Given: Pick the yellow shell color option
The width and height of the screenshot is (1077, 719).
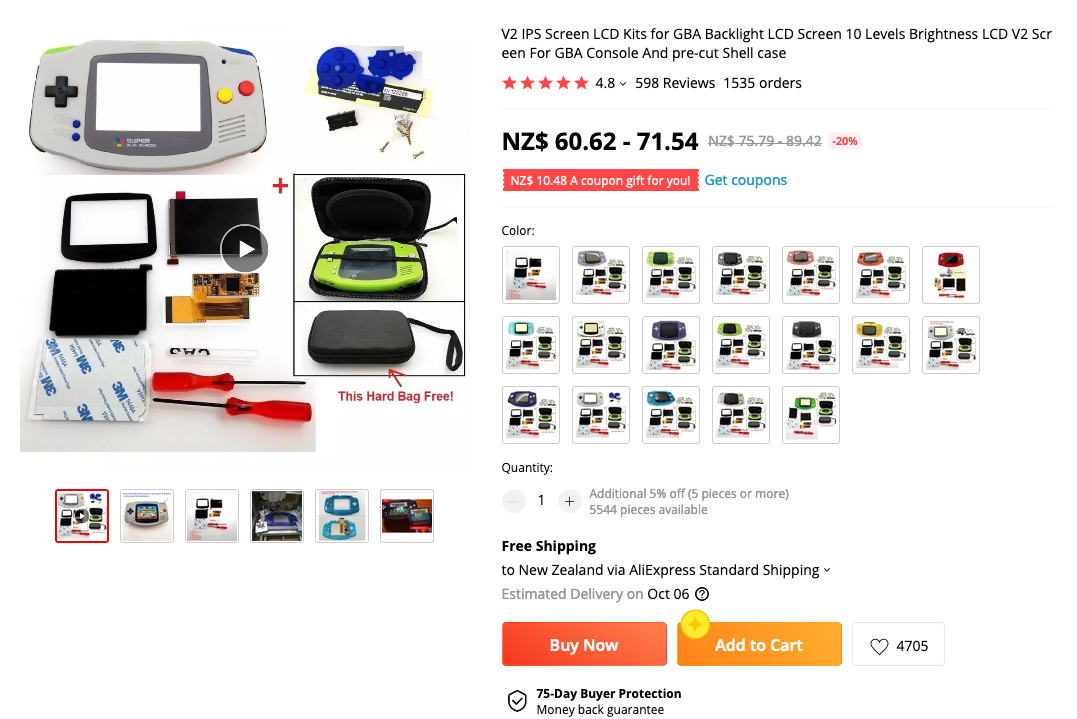Looking at the screenshot, I should 881,345.
